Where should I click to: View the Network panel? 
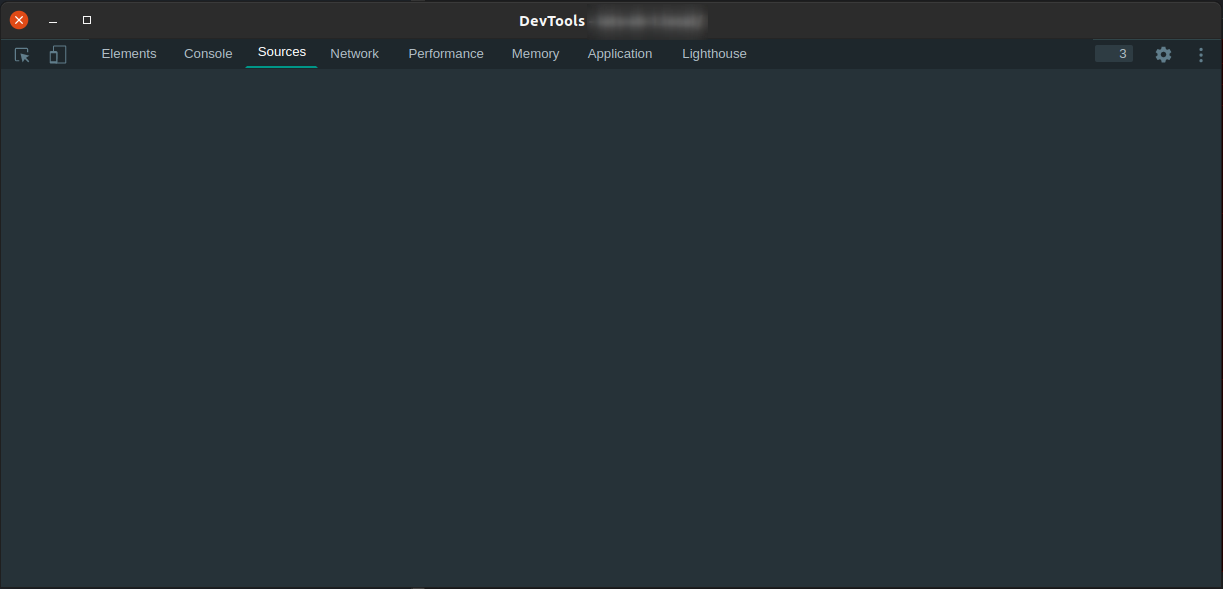(x=354, y=53)
